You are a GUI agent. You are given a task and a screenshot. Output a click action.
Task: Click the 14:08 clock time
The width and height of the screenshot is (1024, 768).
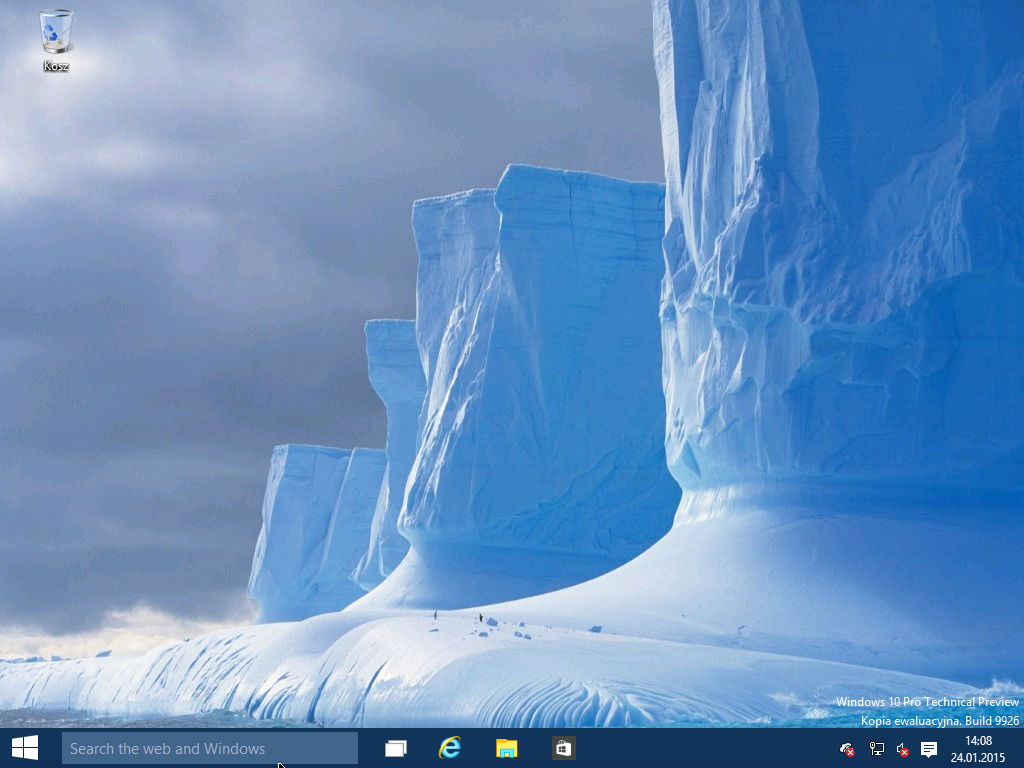[978, 741]
